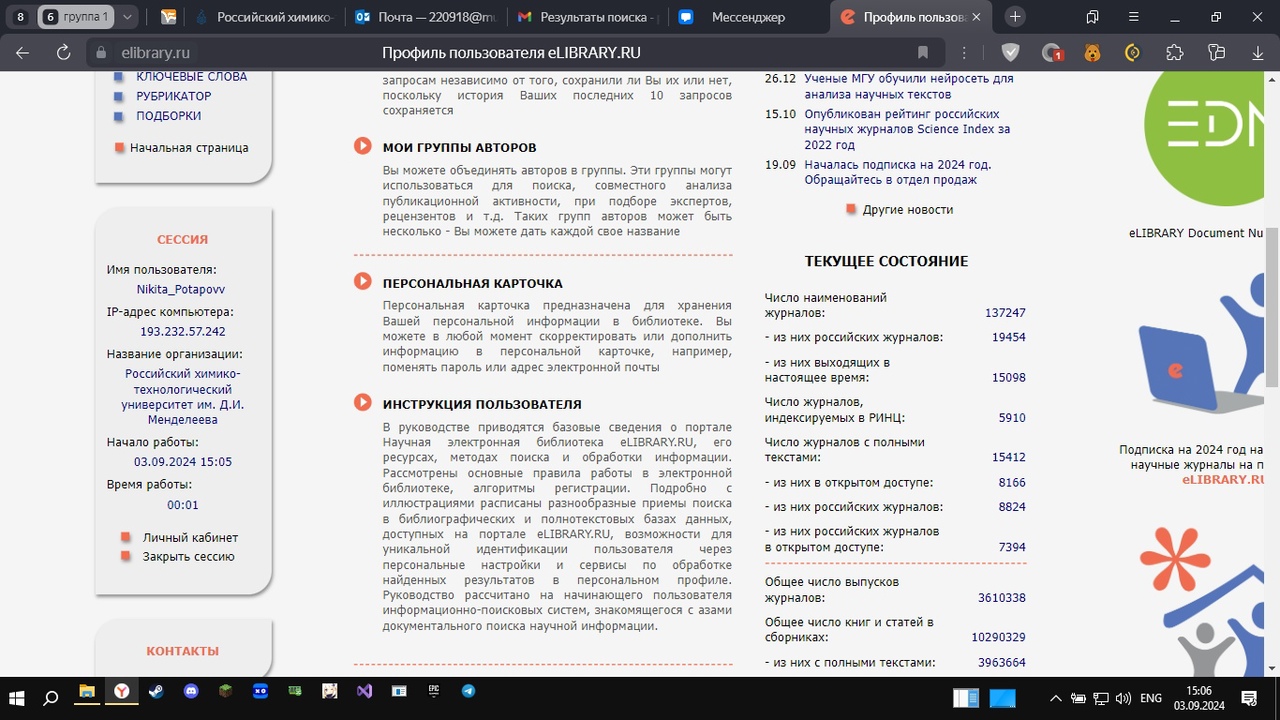1280x720 pixels.
Task: Go to Начальная страница
Action: click(x=189, y=148)
